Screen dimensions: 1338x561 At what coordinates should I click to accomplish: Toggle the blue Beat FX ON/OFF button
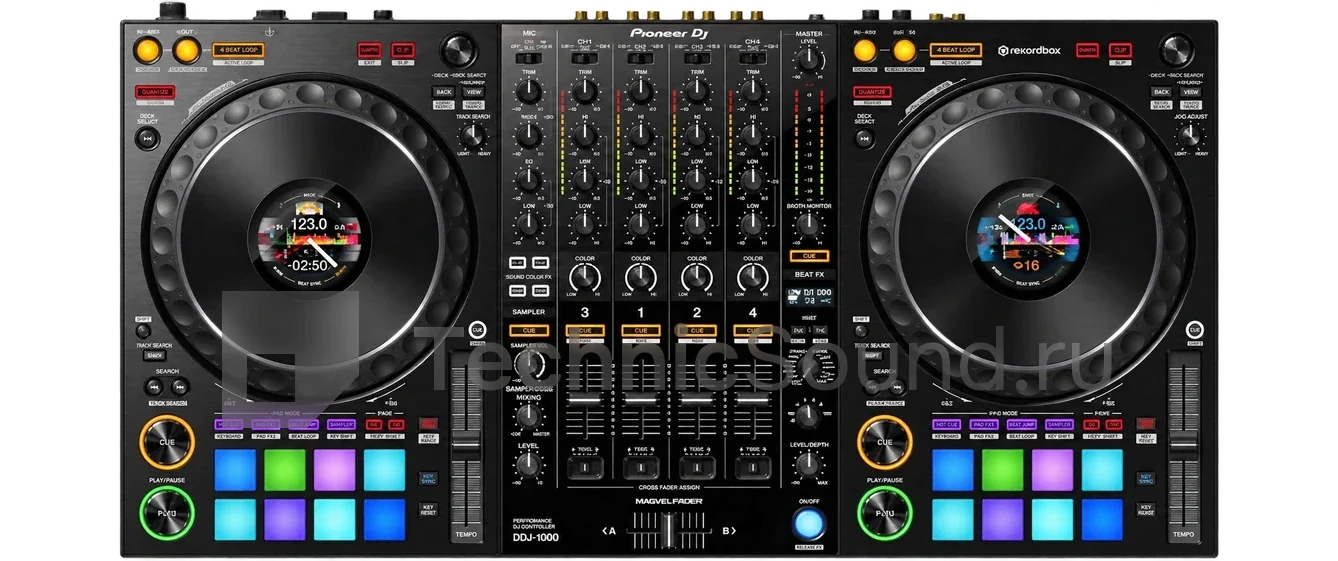click(x=809, y=523)
